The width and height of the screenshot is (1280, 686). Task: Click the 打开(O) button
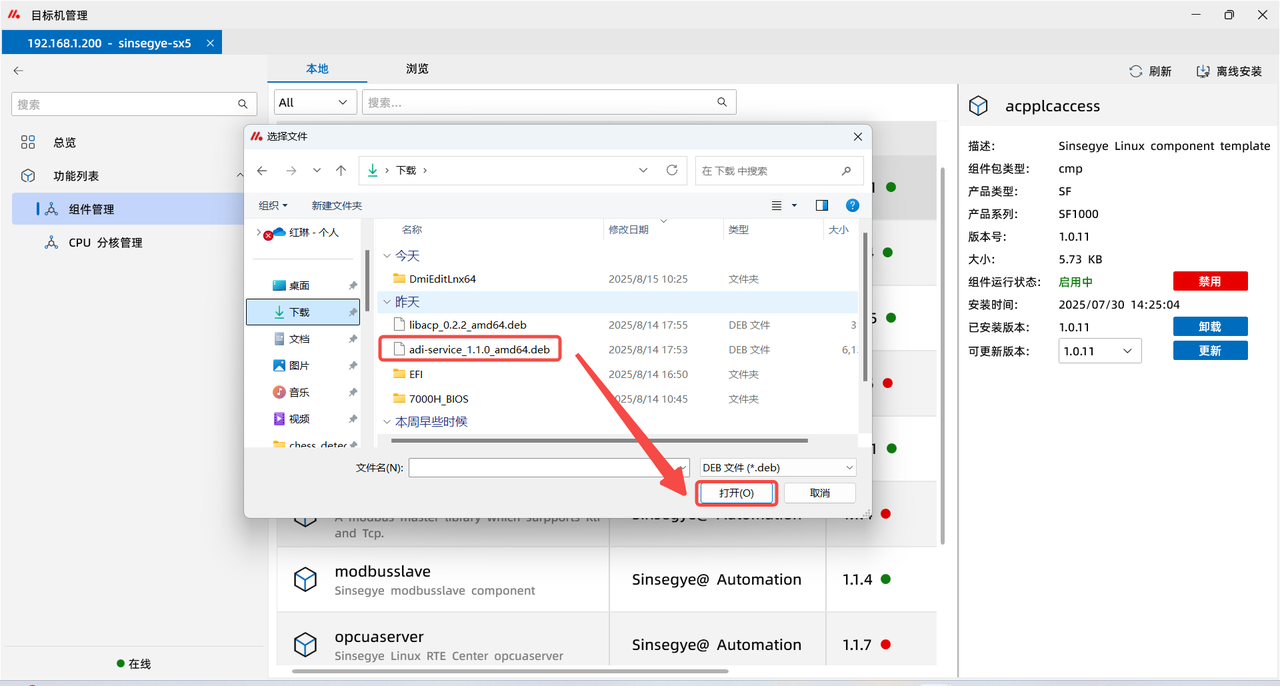point(736,493)
